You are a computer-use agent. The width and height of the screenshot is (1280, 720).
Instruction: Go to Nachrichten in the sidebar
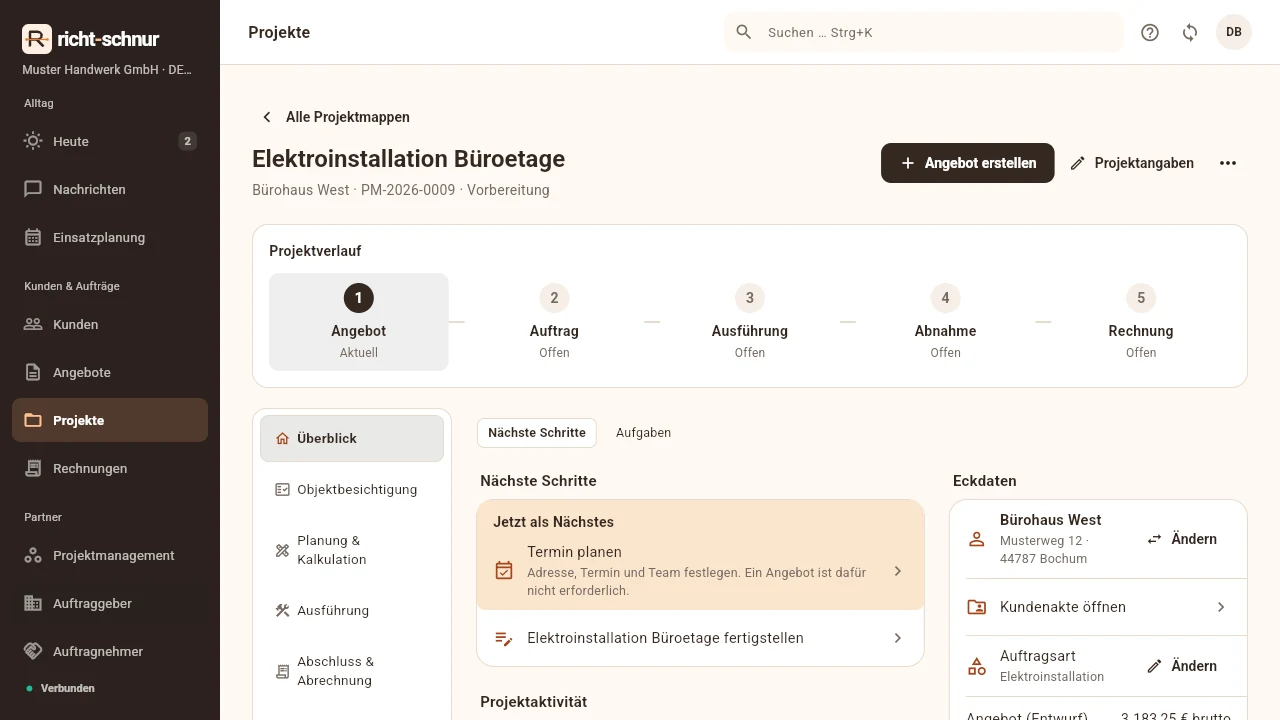110,189
